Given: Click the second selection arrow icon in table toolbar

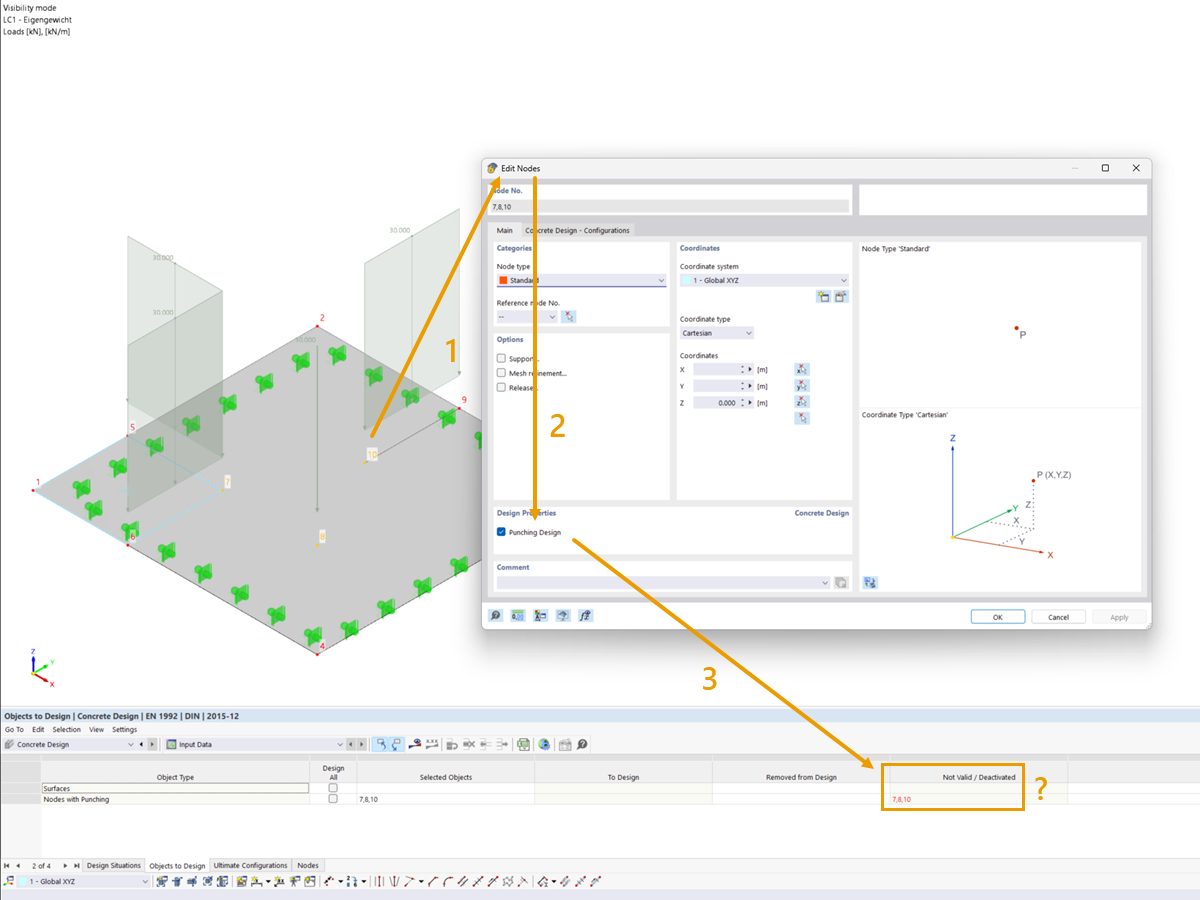Looking at the screenshot, I should coord(396,744).
